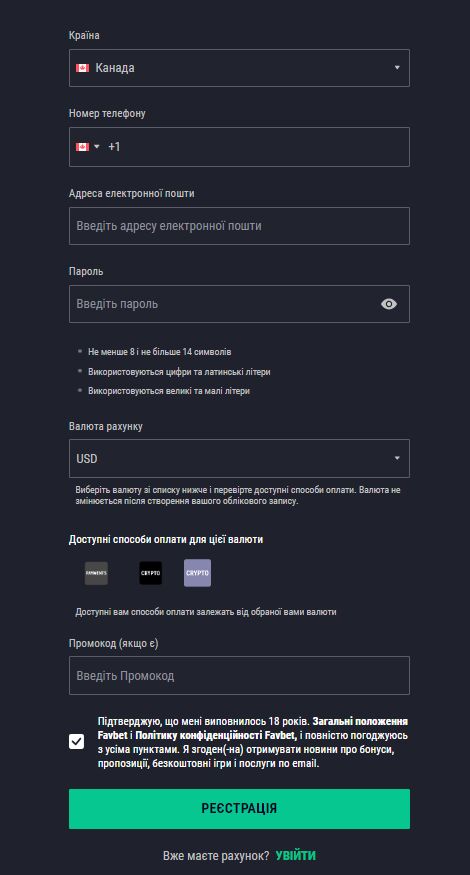Screen dimensions: 470x875
Task: Click the Вже маєте рахунок? text
Action: [216, 855]
